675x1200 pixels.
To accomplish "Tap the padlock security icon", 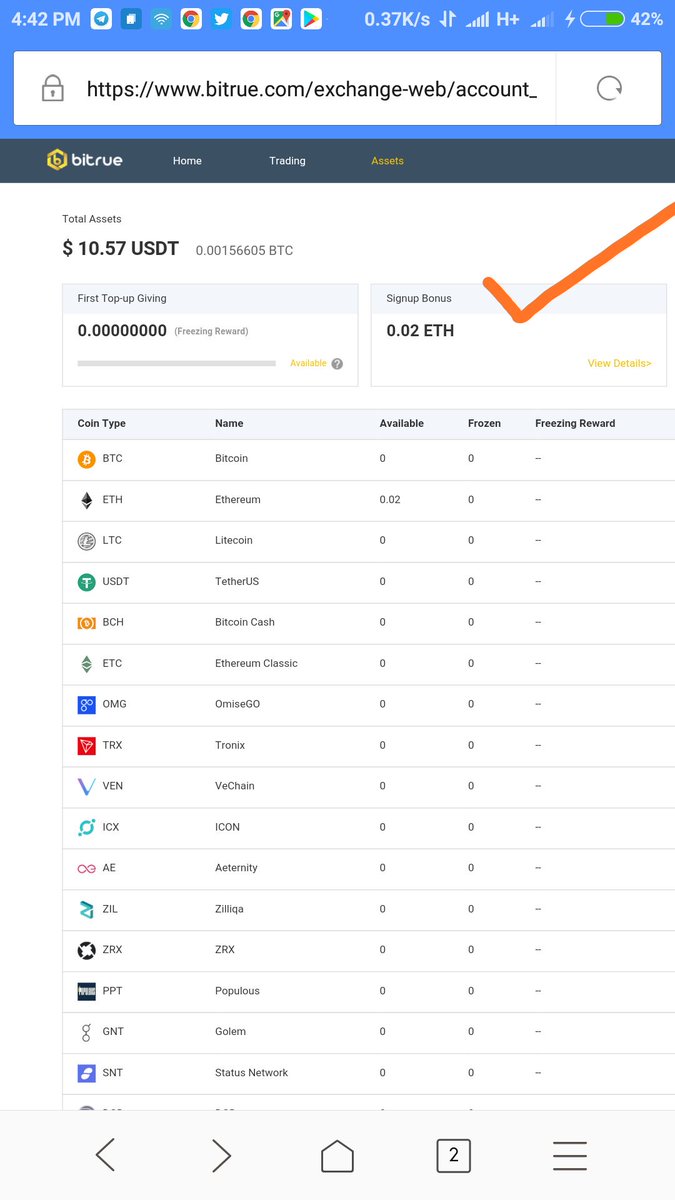I will click(52, 89).
